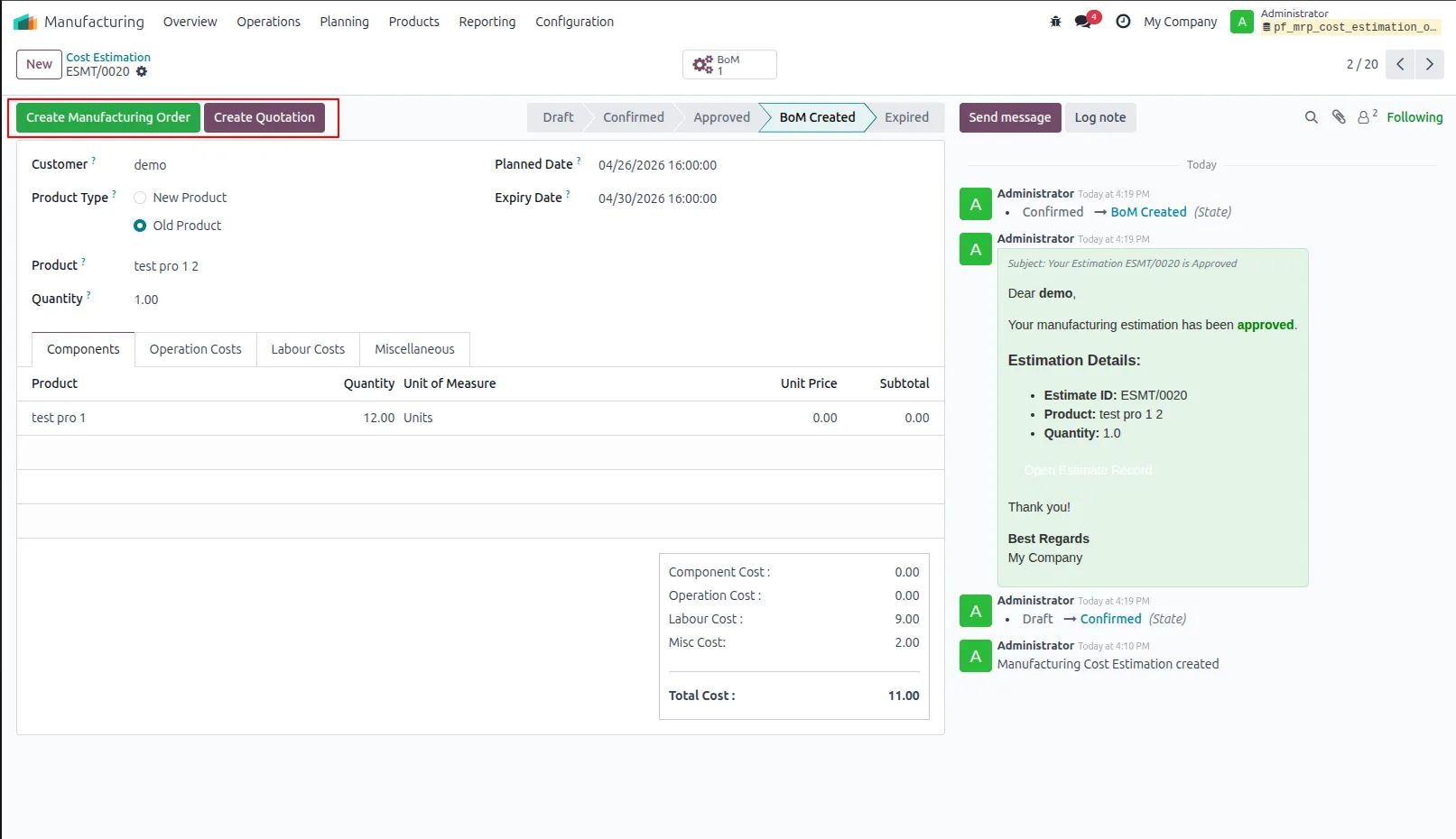The height and width of the screenshot is (839, 1456).
Task: Select the Old Product radio option
Action: click(140, 226)
